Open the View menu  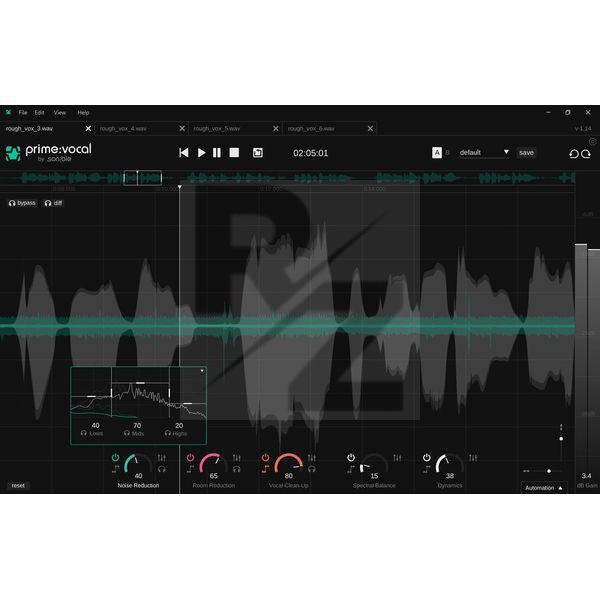(60, 112)
